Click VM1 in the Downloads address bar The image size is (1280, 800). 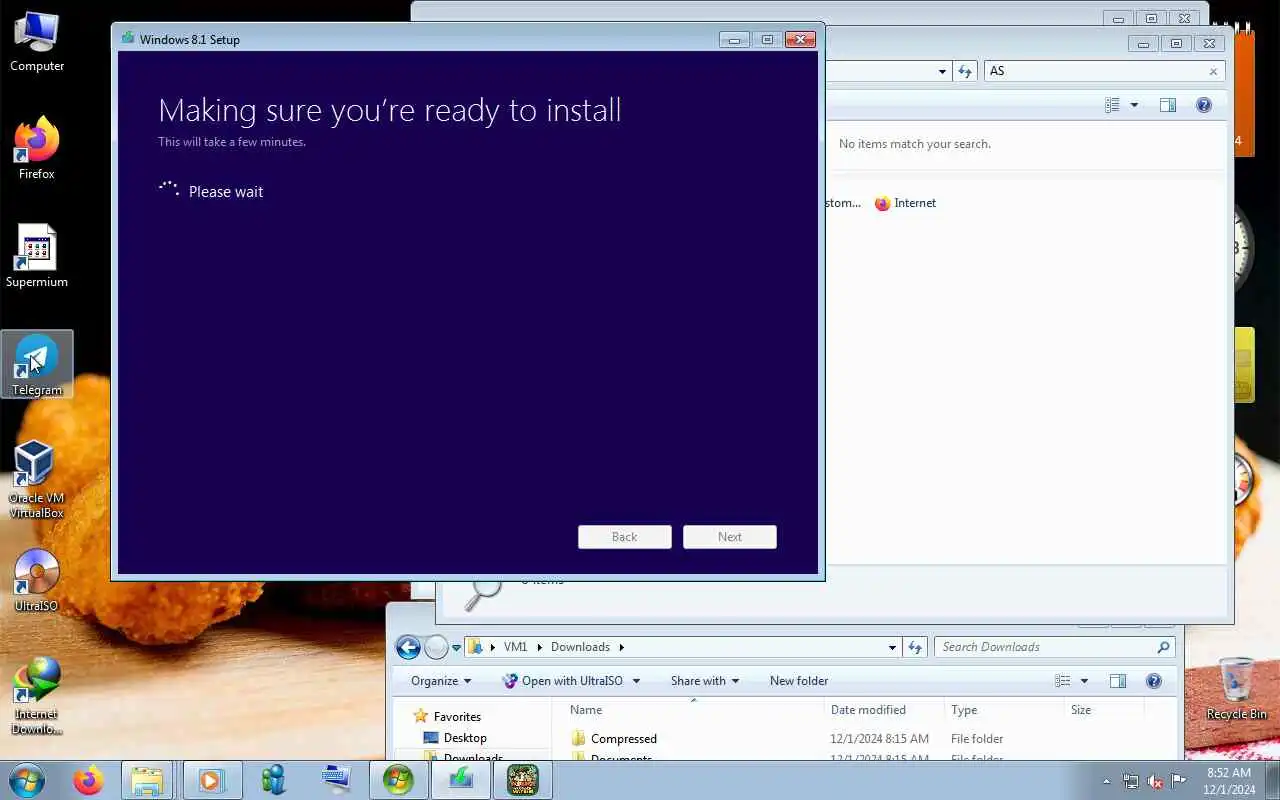tap(515, 647)
